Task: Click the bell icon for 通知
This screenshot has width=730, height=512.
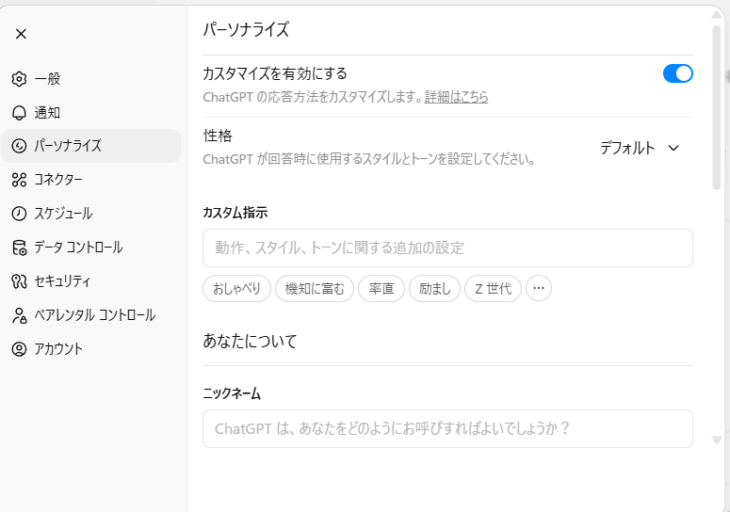Action: point(18,113)
